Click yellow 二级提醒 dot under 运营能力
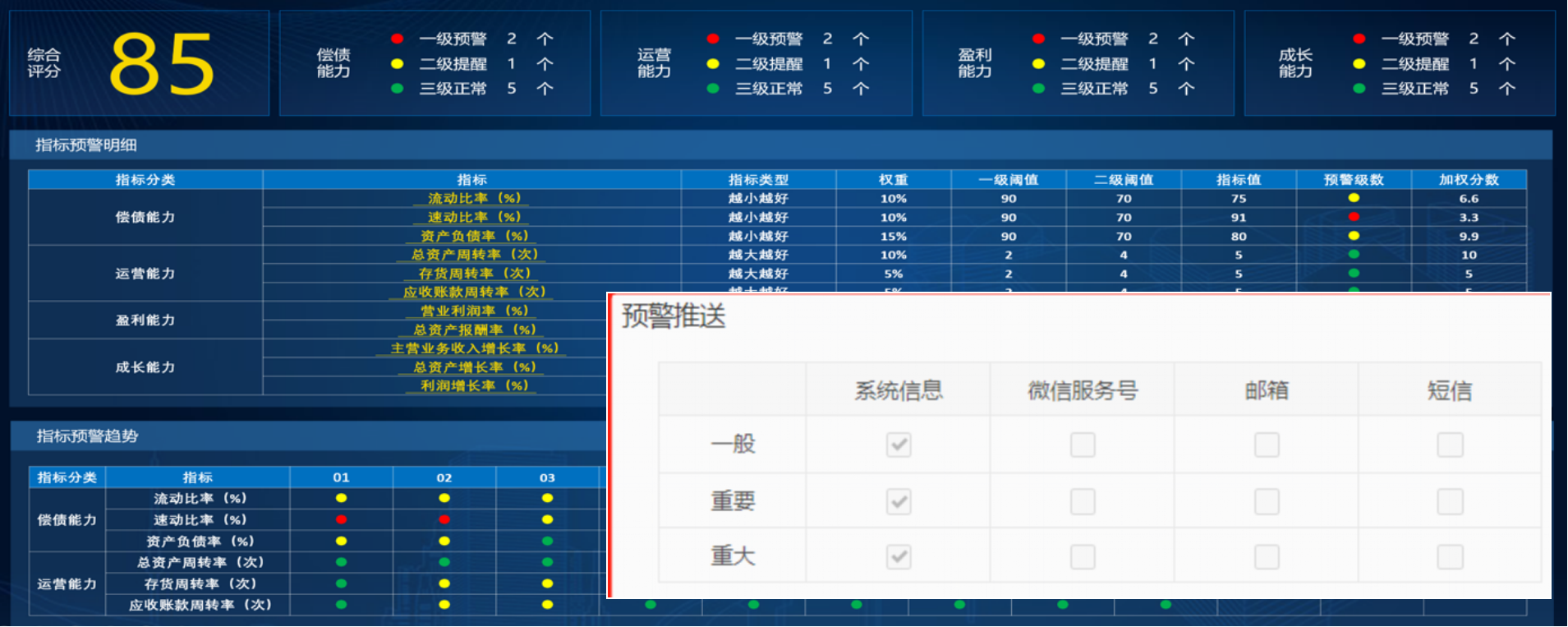This screenshot has height=627, width=1568. [x=713, y=64]
